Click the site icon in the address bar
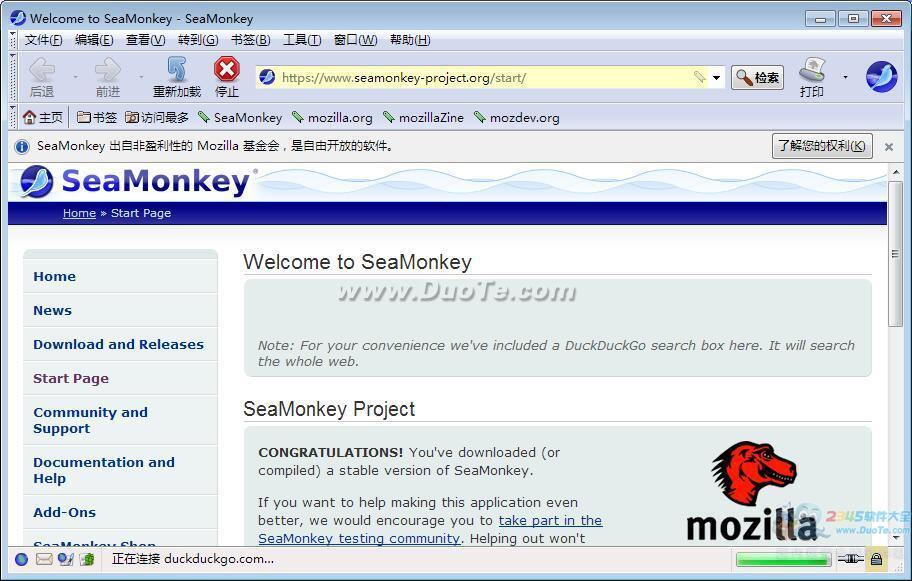Viewport: 912px width, 581px height. [x=267, y=77]
